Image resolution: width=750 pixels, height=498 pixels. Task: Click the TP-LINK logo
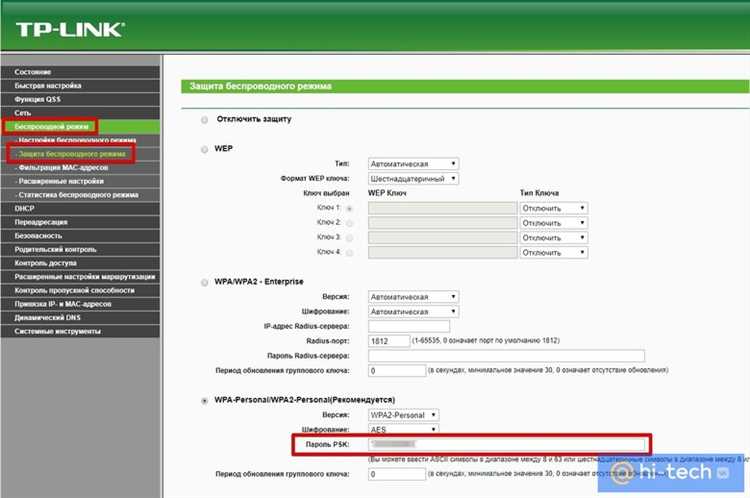[70, 30]
